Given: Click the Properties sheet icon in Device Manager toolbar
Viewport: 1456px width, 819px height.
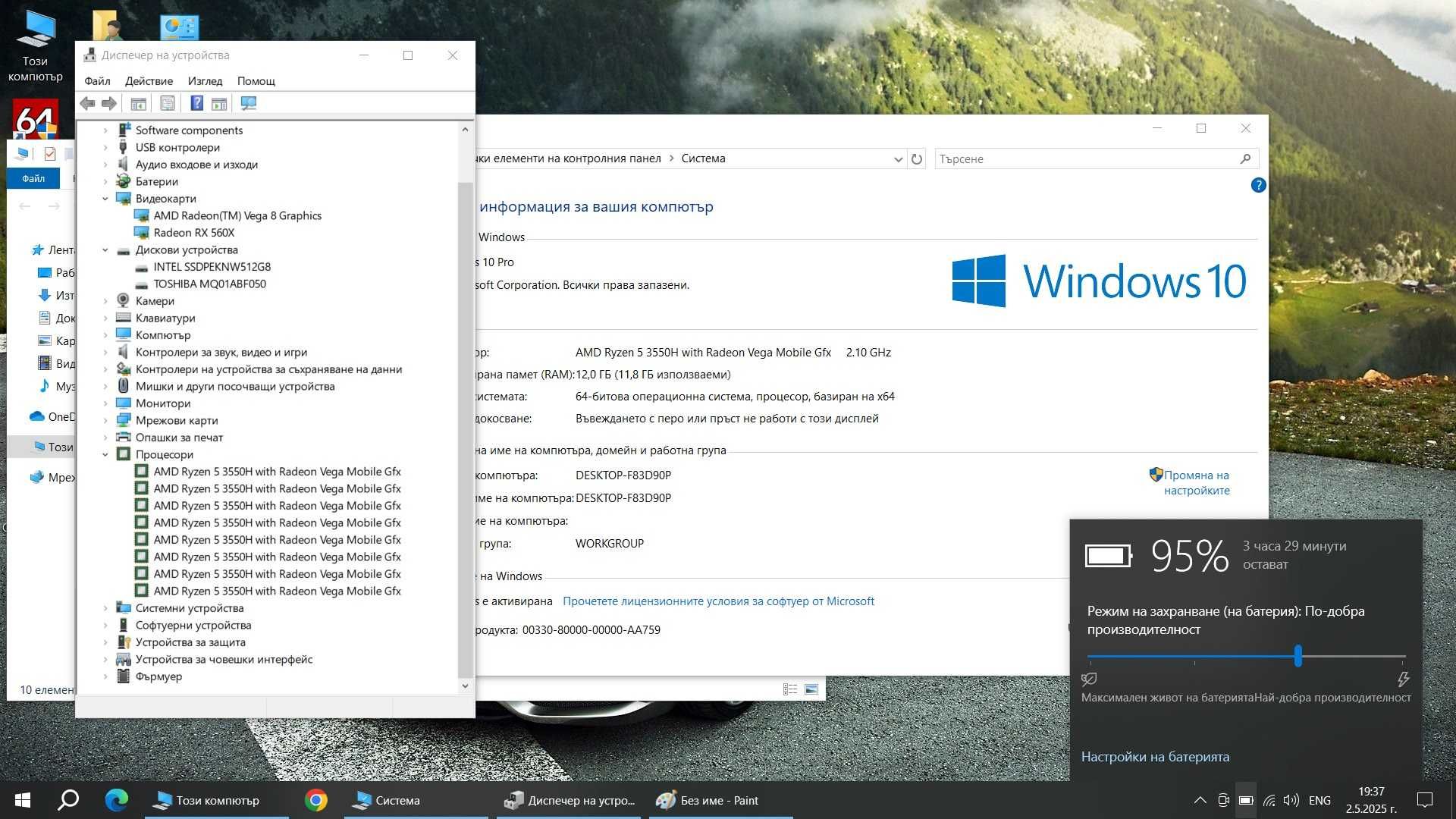Looking at the screenshot, I should [168, 103].
